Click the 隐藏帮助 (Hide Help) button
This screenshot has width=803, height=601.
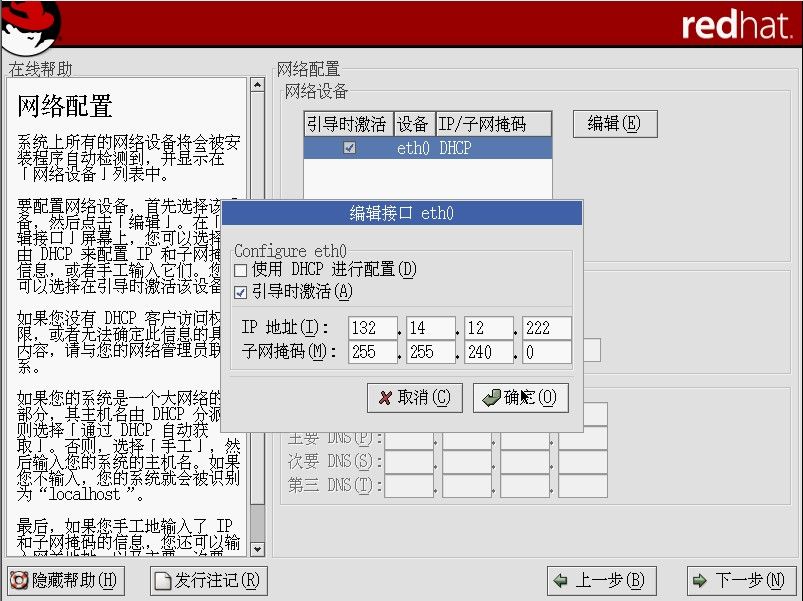(x=64, y=580)
